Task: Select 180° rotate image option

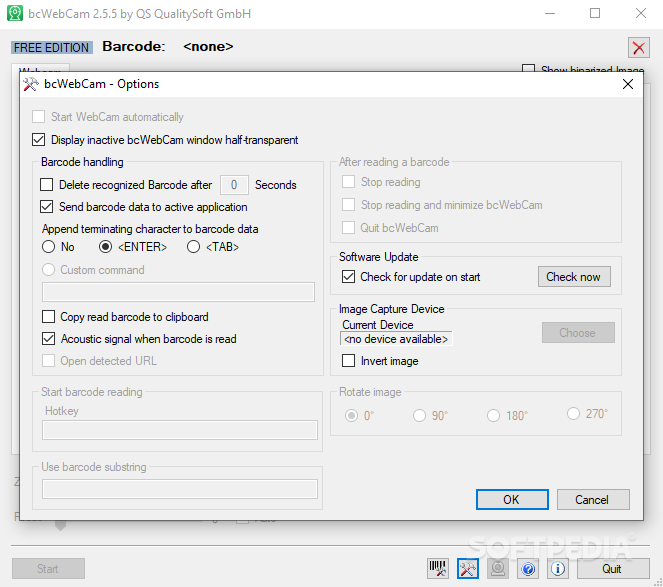Action: coord(493,416)
